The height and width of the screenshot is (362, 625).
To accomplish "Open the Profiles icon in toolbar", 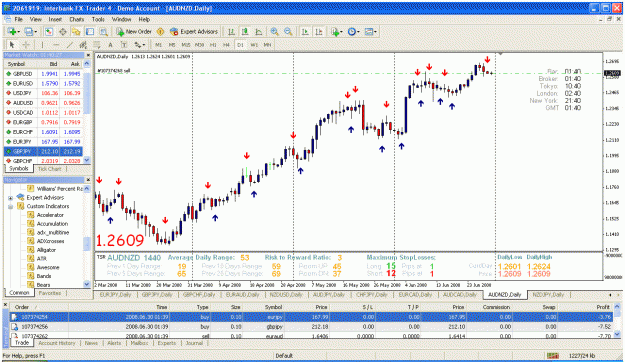I will [29, 31].
